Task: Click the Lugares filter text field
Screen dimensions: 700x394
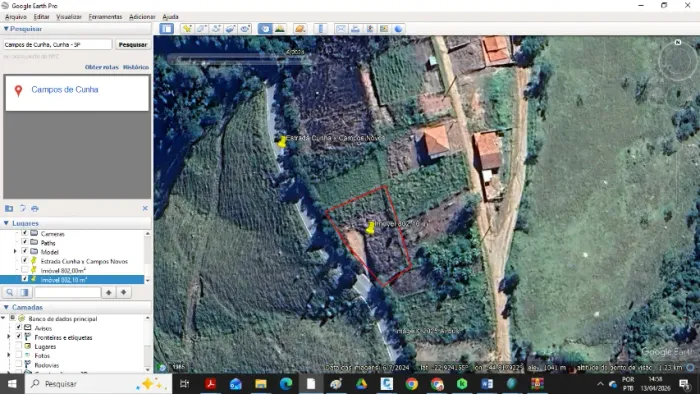Action: tap(67, 292)
